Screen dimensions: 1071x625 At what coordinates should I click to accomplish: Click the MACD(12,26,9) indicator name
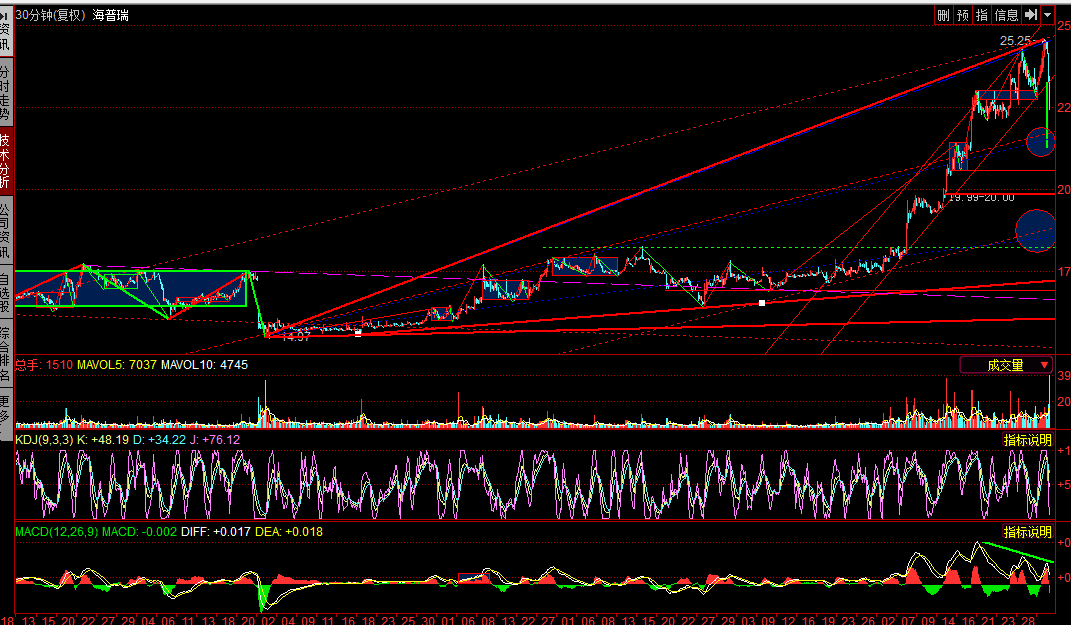[x=57, y=531]
